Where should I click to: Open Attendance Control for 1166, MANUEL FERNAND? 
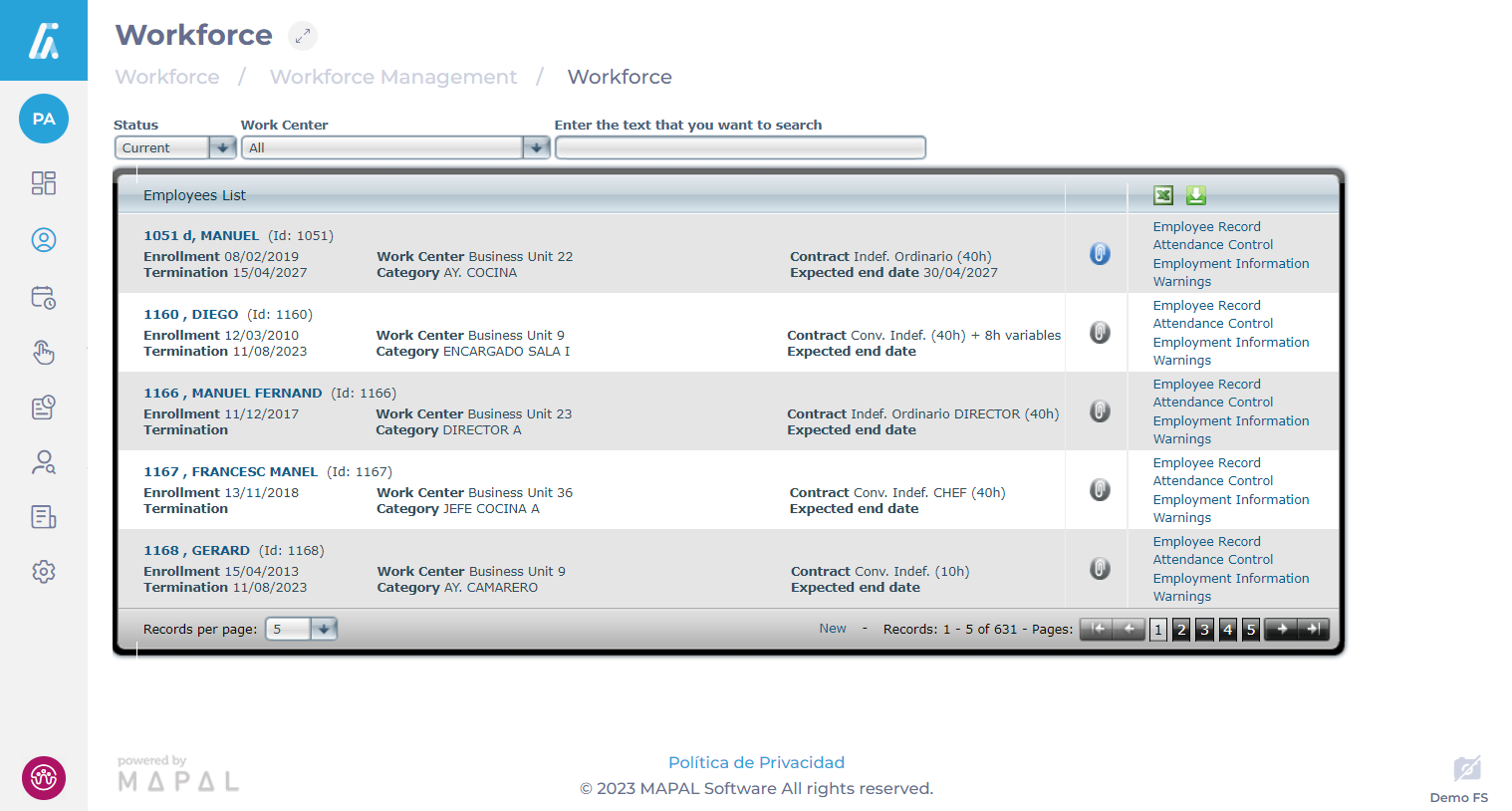(x=1213, y=403)
